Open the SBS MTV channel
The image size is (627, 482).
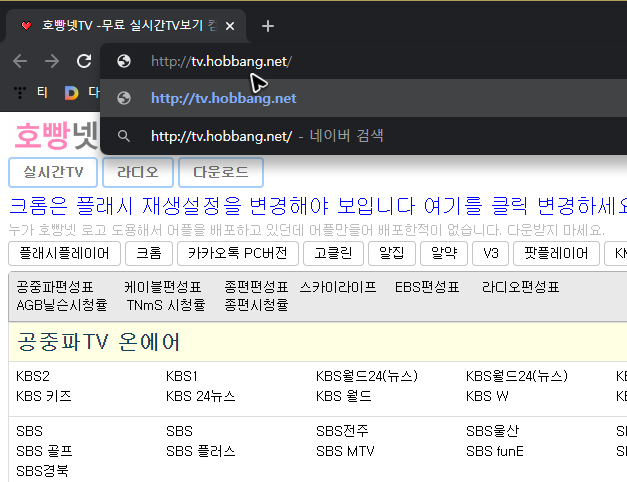[345, 451]
